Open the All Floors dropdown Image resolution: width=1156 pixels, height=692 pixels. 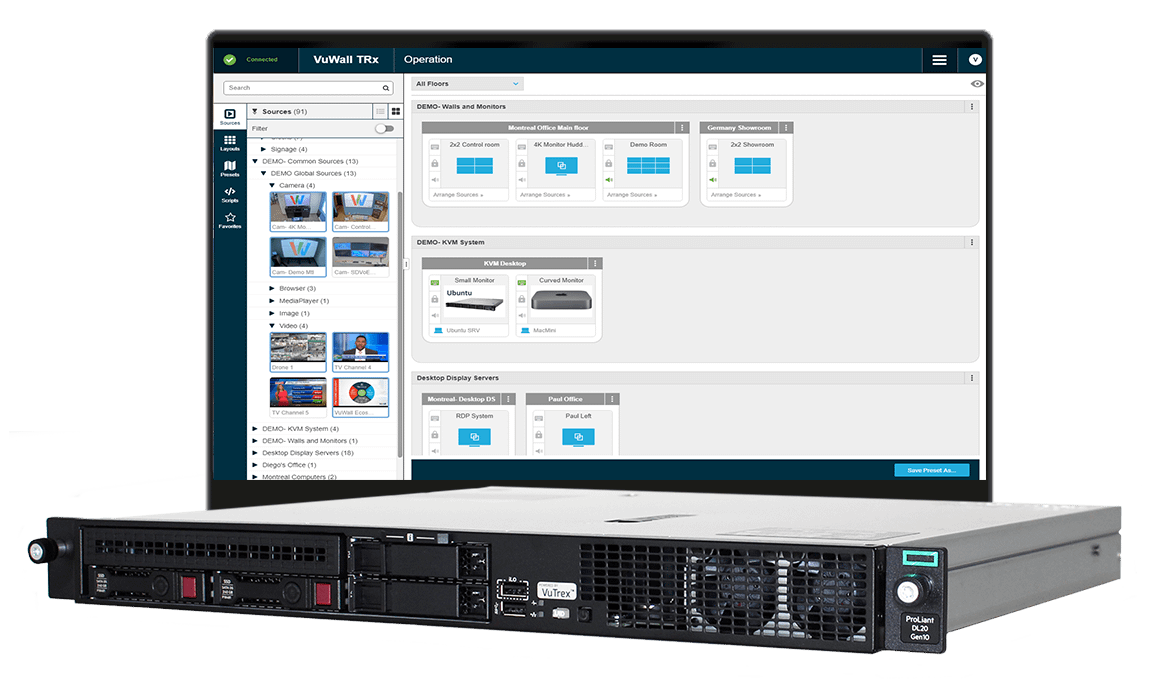pos(468,84)
